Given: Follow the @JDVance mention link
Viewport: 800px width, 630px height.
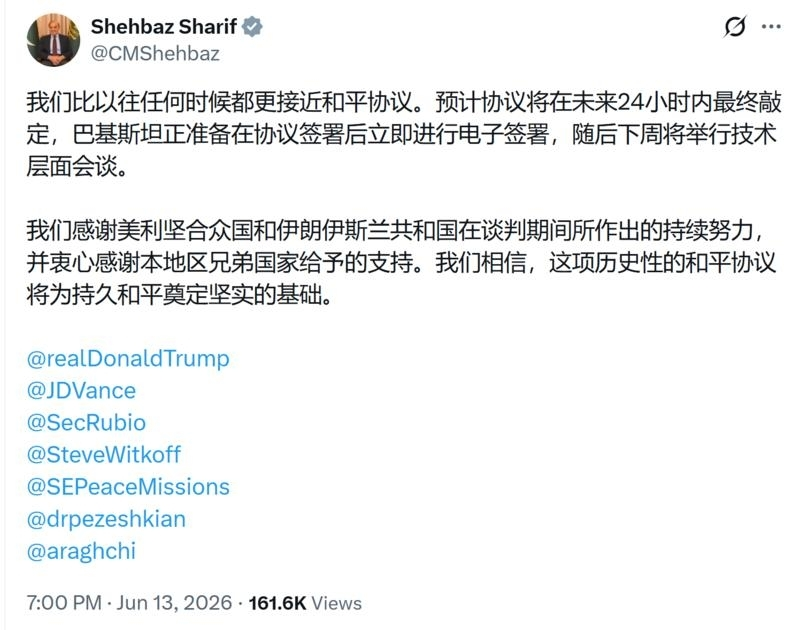Looking at the screenshot, I should pos(82,391).
